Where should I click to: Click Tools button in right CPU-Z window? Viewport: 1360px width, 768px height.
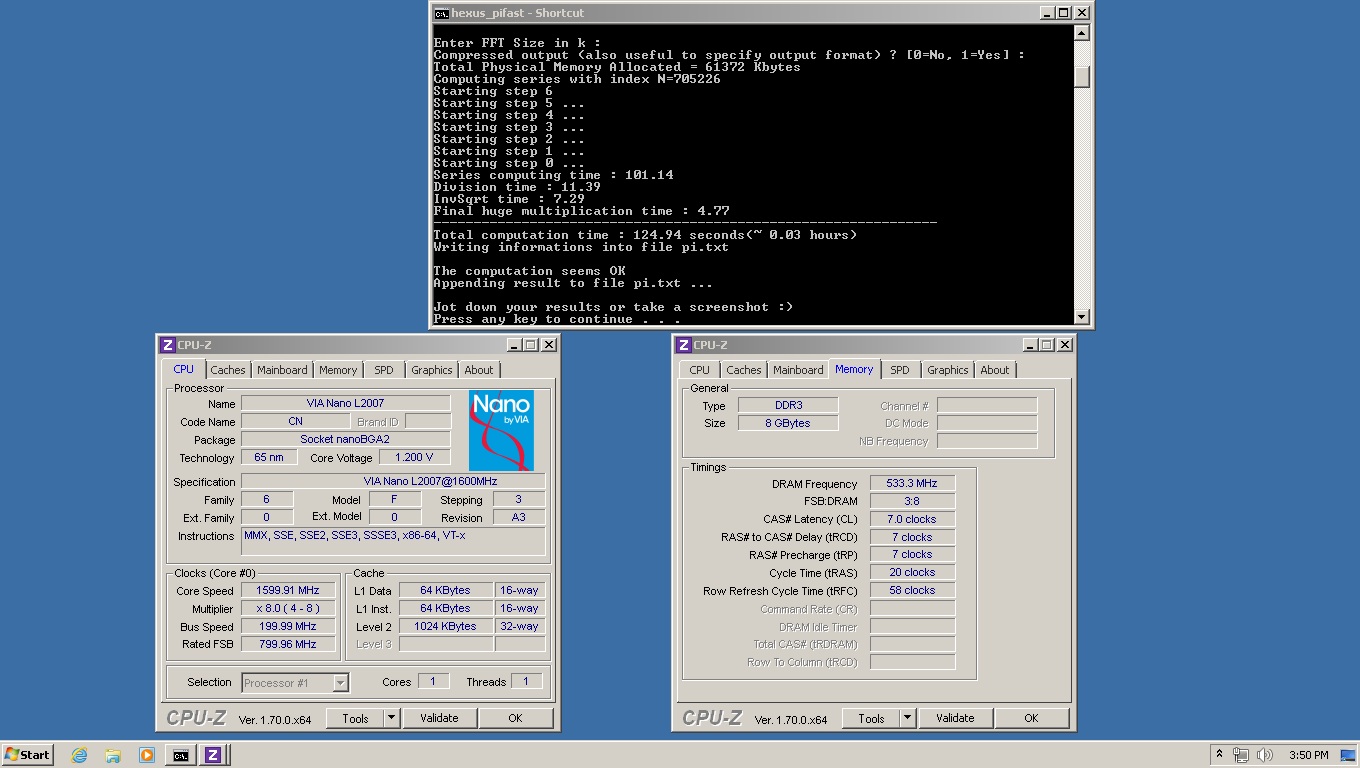(871, 718)
